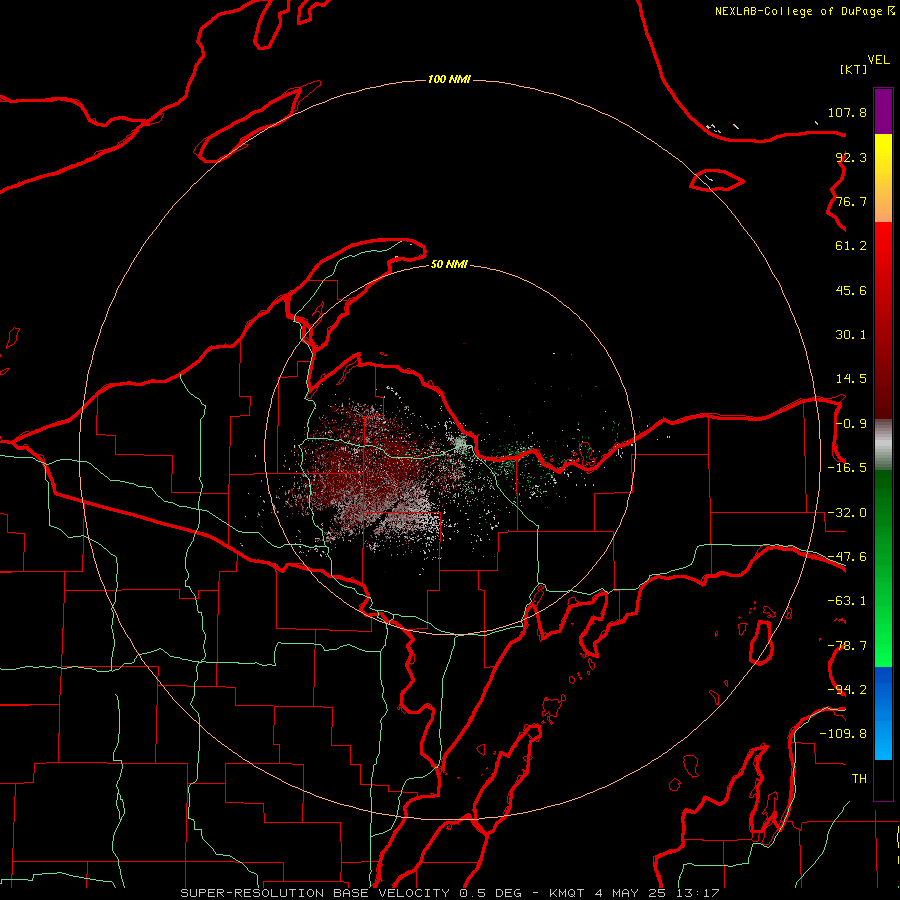Click the -109.8 velocity scale value
The width and height of the screenshot is (900, 900).
(843, 734)
